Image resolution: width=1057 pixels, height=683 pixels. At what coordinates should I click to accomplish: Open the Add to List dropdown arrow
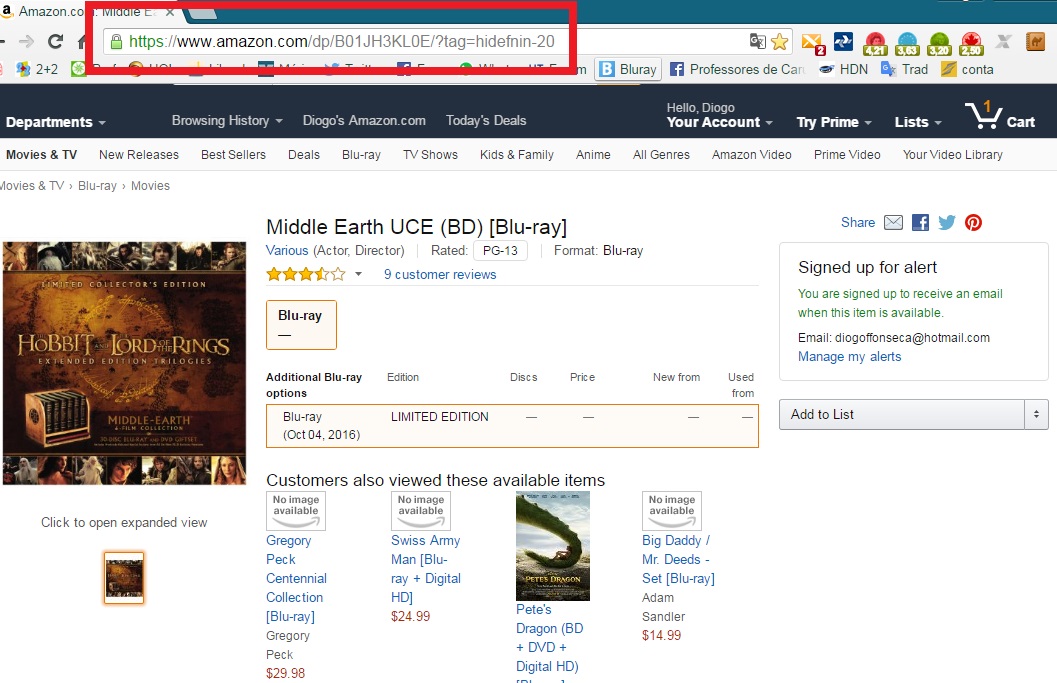1036,414
